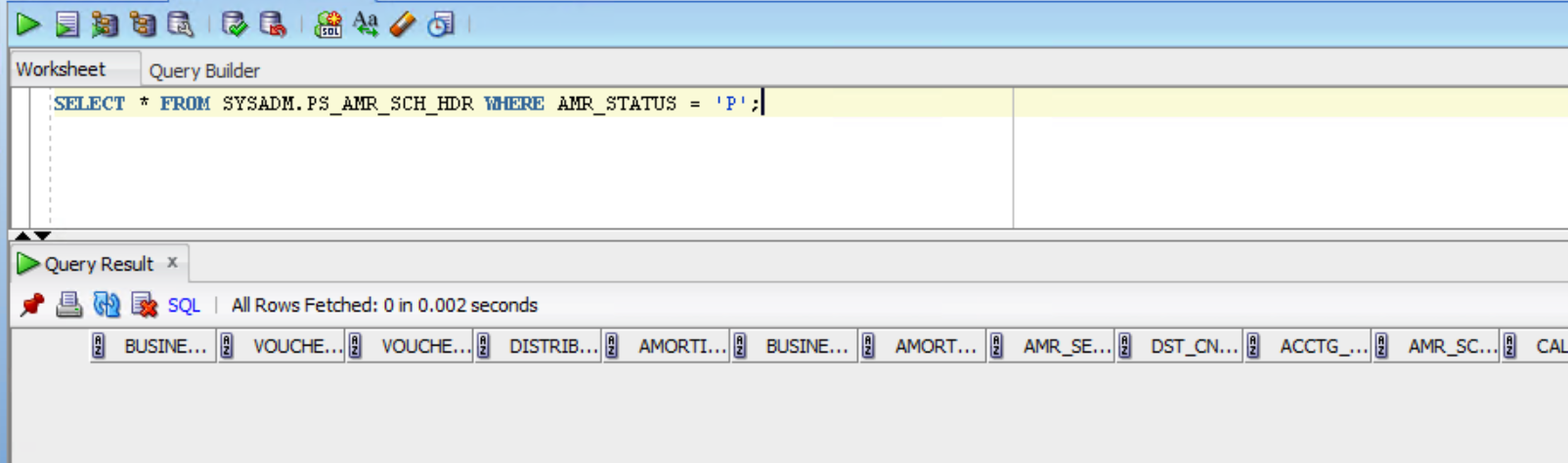Click the CAL column header

coord(1536,346)
